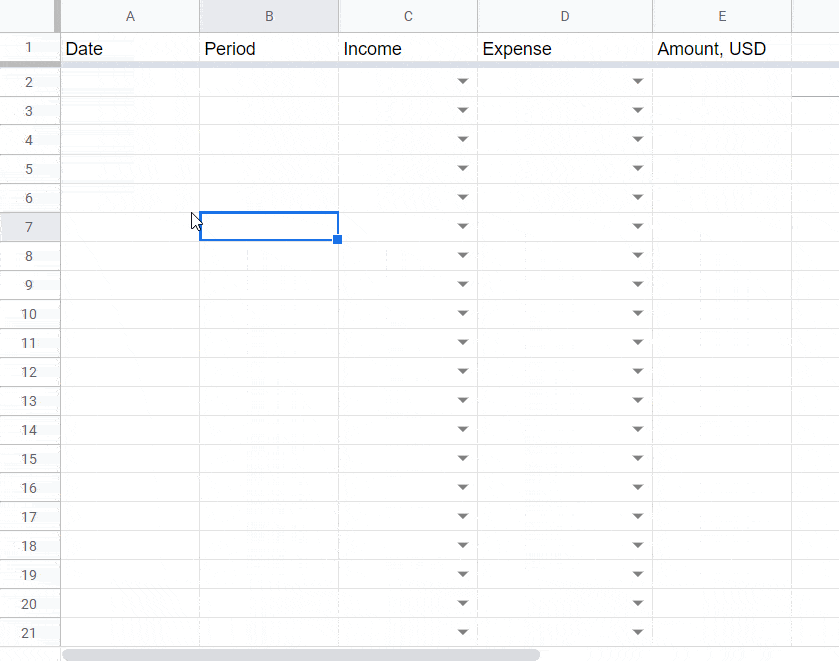Screen dimensions: 839x661
Task: Open the dropdown in cell D2
Action: [x=637, y=81]
